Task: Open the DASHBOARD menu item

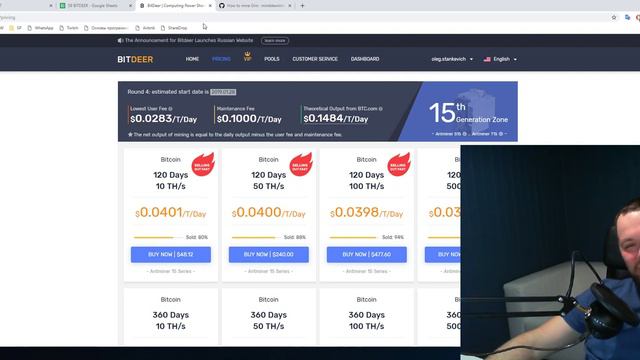Action: click(365, 59)
